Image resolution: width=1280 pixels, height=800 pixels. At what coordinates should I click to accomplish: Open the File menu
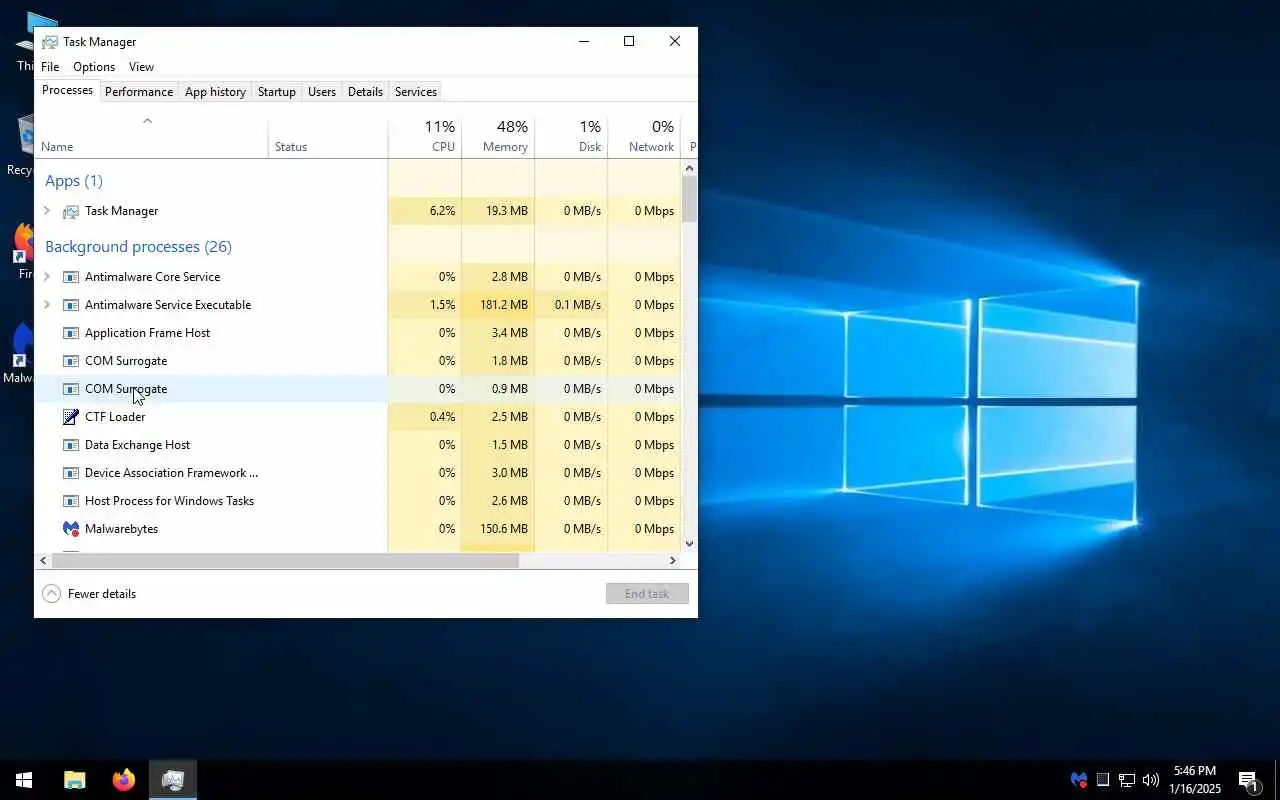50,67
